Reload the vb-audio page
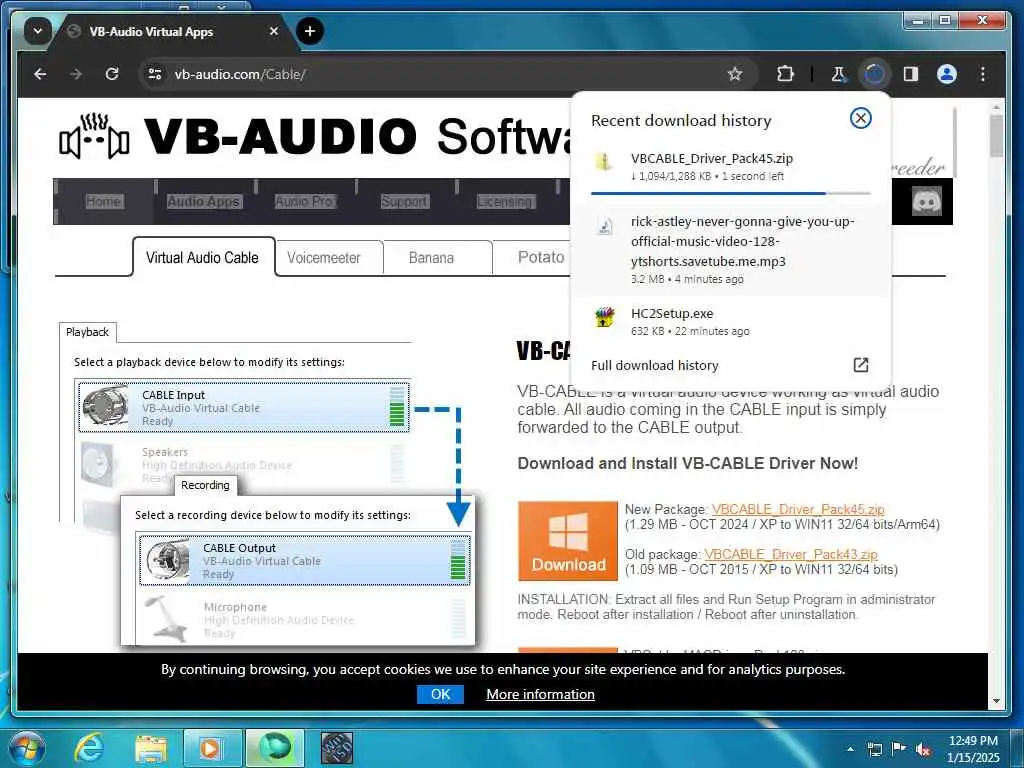 point(112,74)
